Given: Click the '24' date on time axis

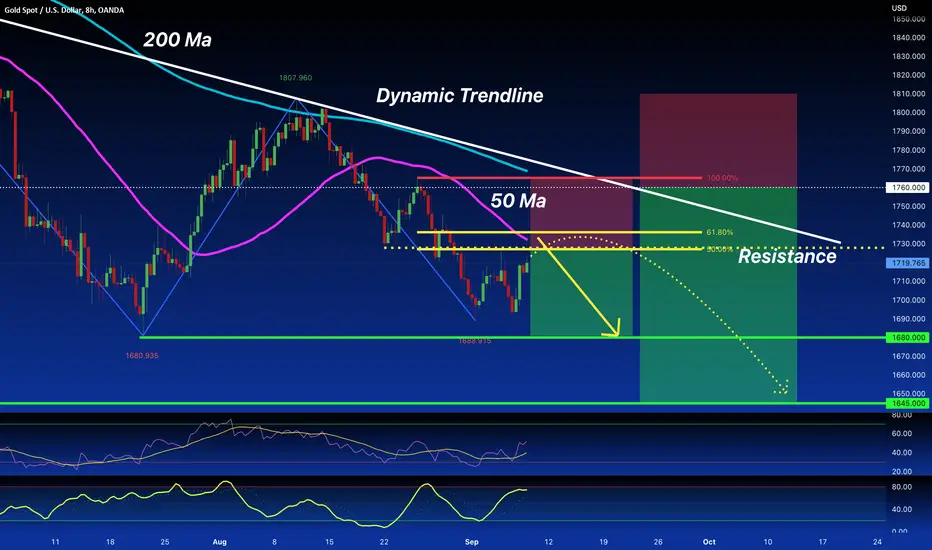Looking at the screenshot, I should click(877, 542).
